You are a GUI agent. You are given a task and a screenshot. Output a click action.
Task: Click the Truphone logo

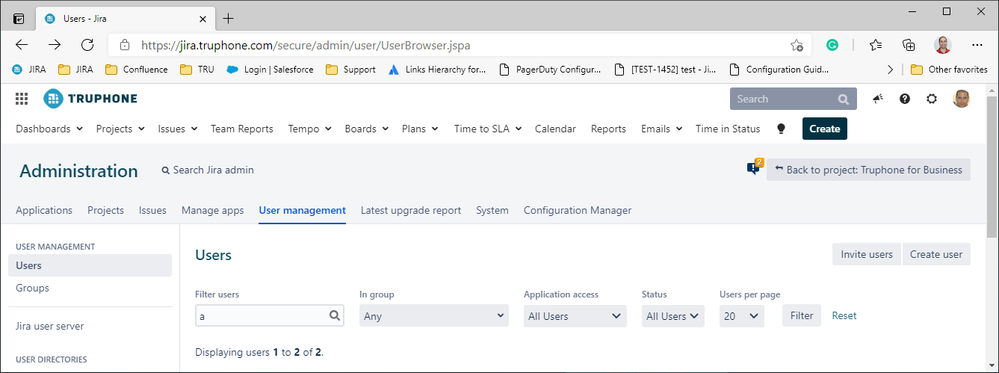click(x=90, y=99)
